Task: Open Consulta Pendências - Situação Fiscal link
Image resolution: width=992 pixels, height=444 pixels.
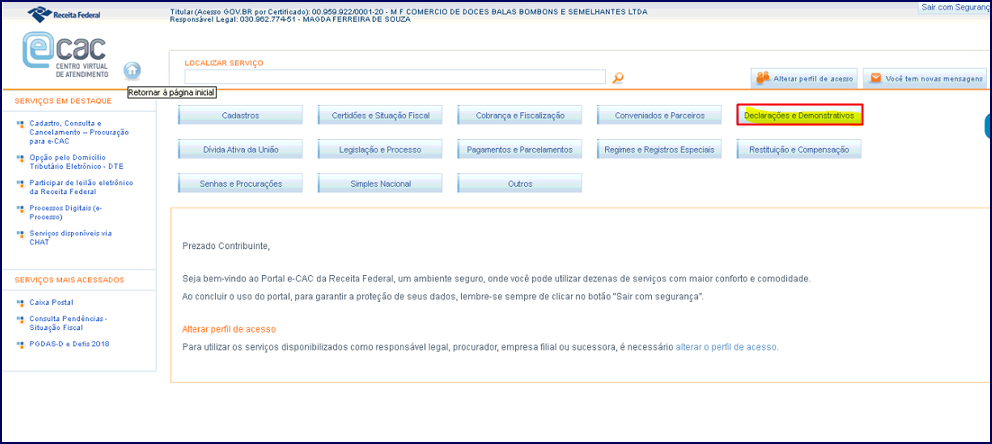Action: [x=68, y=323]
